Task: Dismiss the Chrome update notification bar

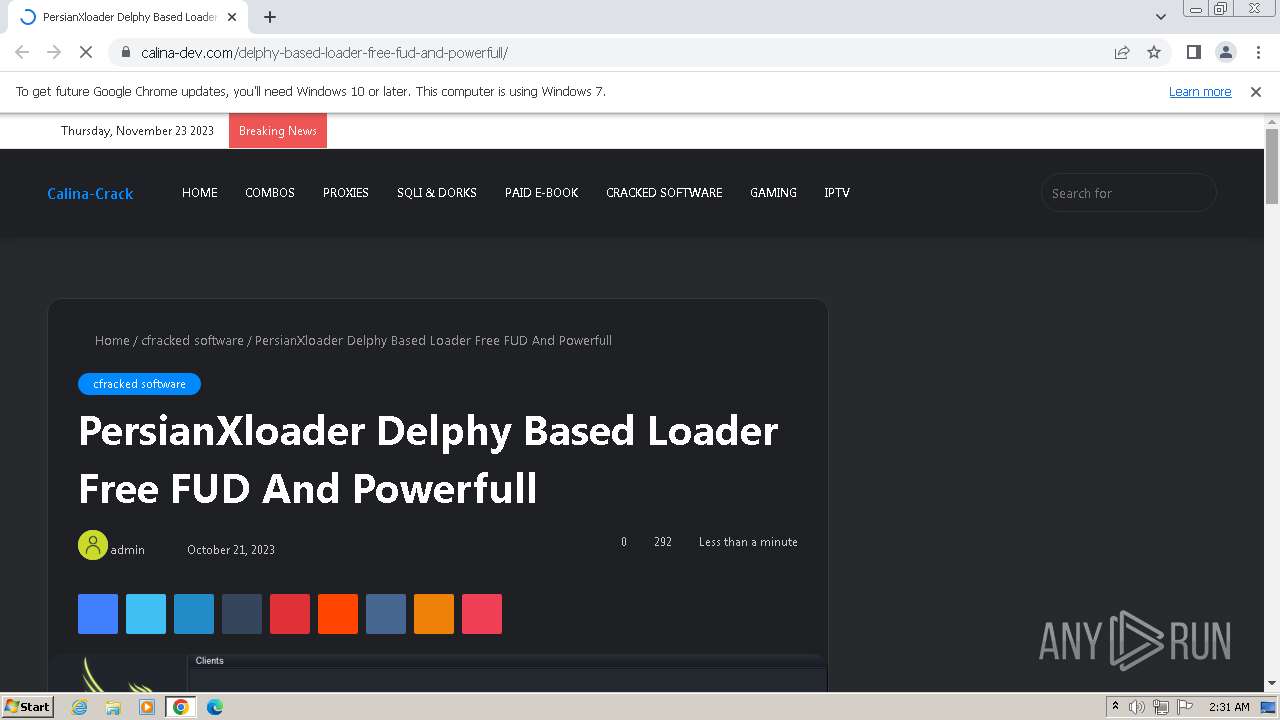Action: [1256, 91]
